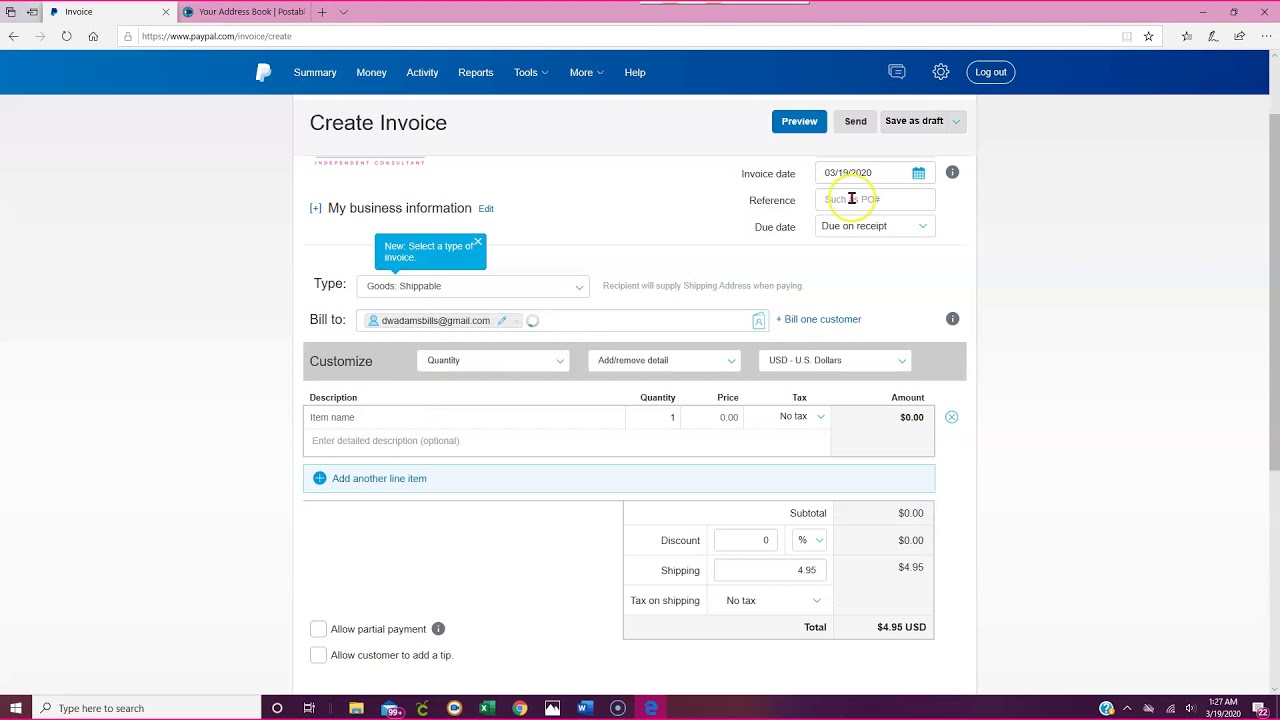1280x720 pixels.
Task: Open the Money menu
Action: (371, 72)
